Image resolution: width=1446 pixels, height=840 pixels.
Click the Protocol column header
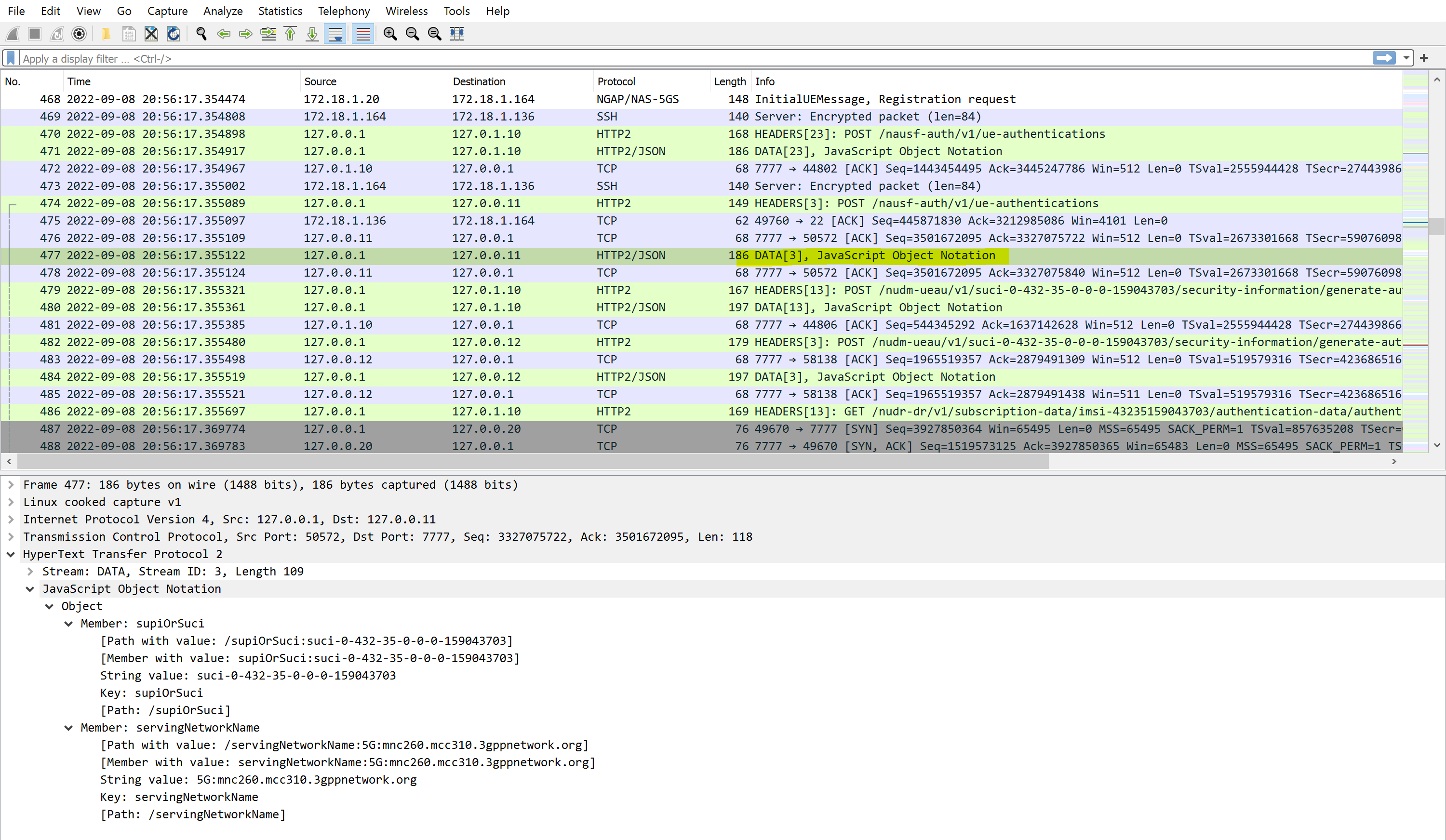[x=616, y=81]
